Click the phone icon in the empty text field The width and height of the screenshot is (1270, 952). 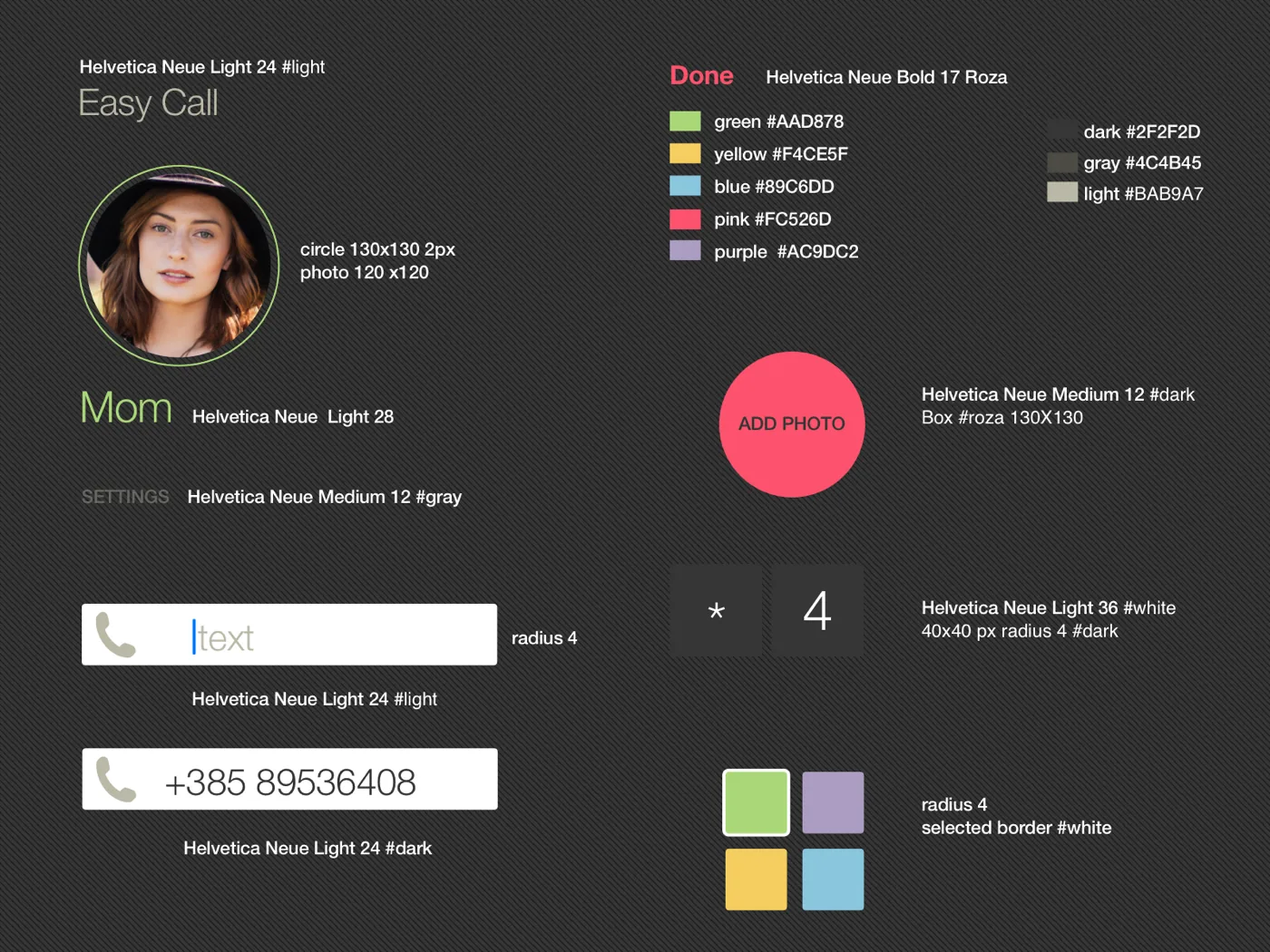(116, 635)
